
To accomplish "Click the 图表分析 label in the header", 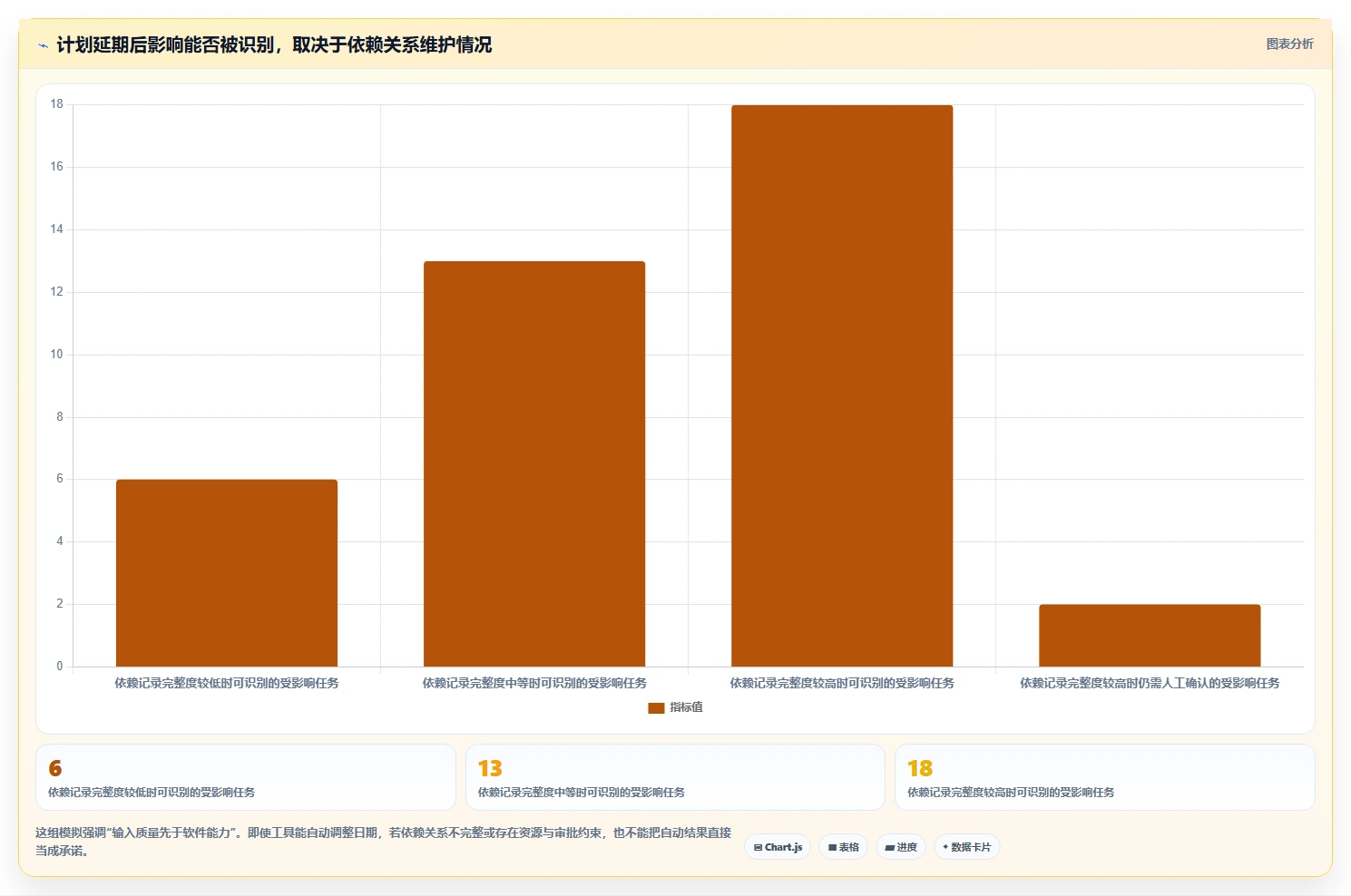I will pos(1289,44).
